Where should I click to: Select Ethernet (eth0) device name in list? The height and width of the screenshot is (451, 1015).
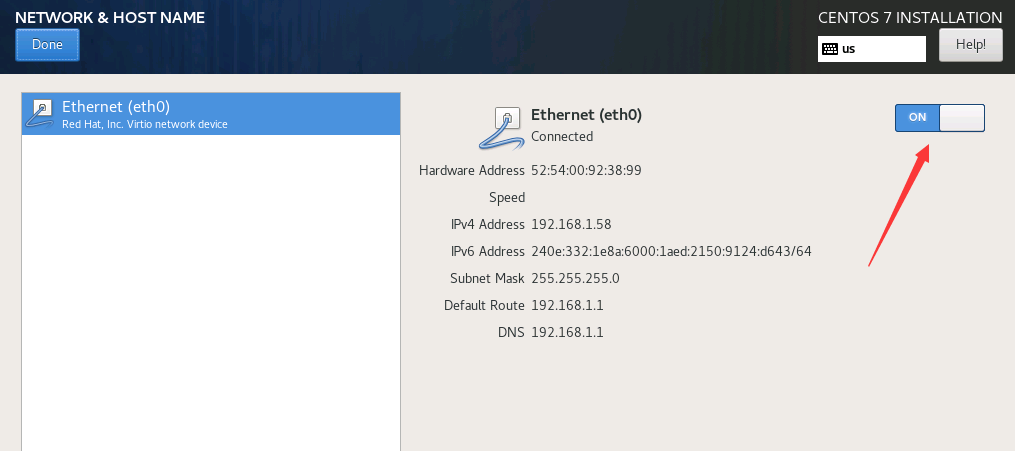tap(116, 106)
